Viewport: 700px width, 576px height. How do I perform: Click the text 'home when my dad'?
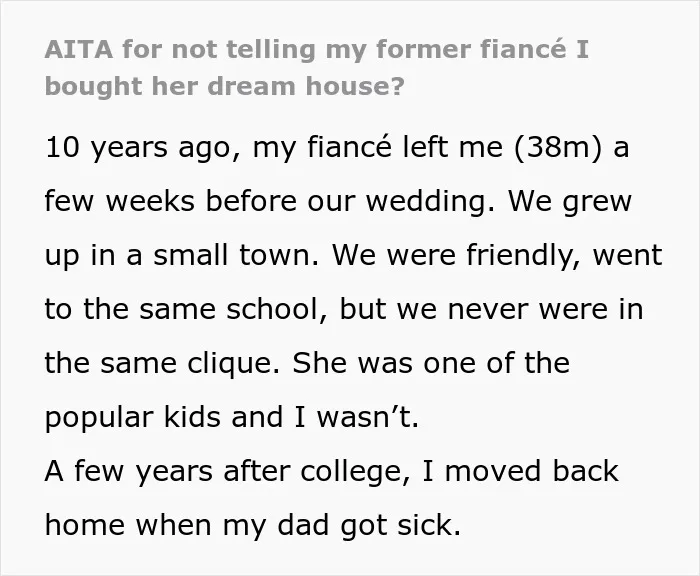click(x=187, y=526)
